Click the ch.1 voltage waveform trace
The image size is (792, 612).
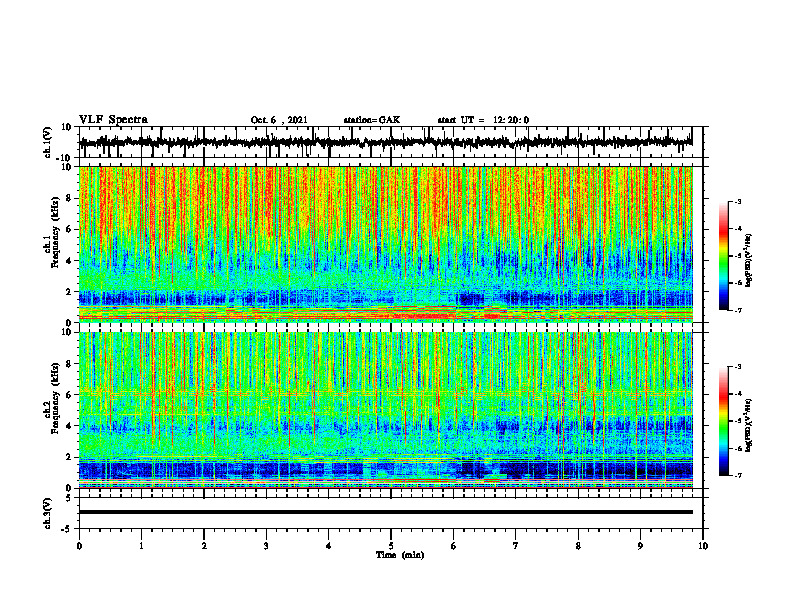point(385,142)
